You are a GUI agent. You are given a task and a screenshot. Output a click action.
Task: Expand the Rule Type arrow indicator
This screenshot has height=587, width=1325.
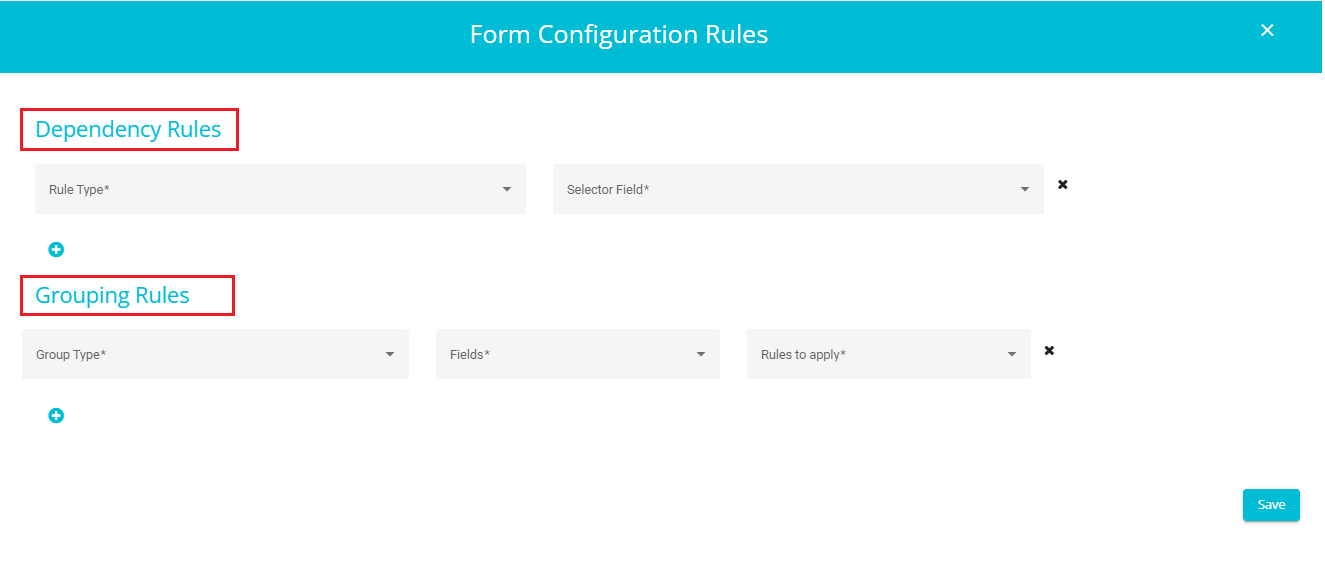point(507,189)
